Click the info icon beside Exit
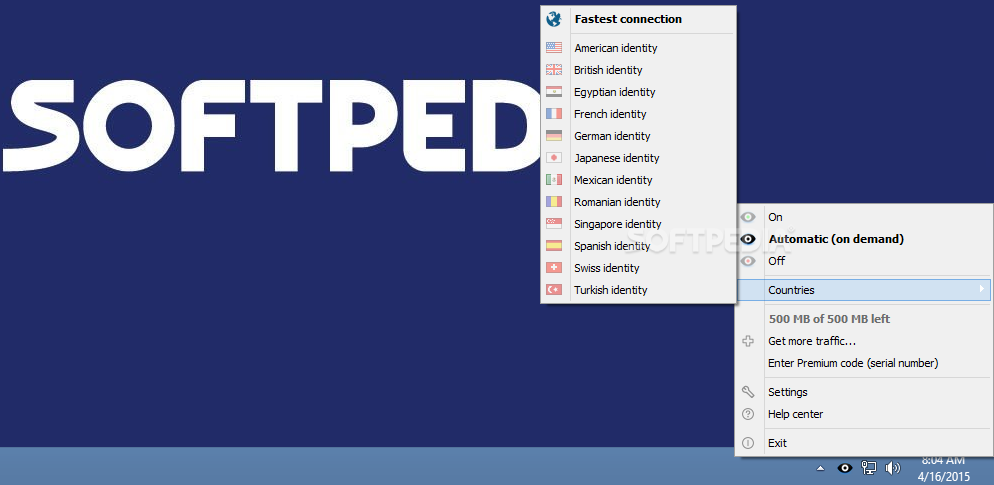Screen dimensions: 994x485 coord(748,443)
